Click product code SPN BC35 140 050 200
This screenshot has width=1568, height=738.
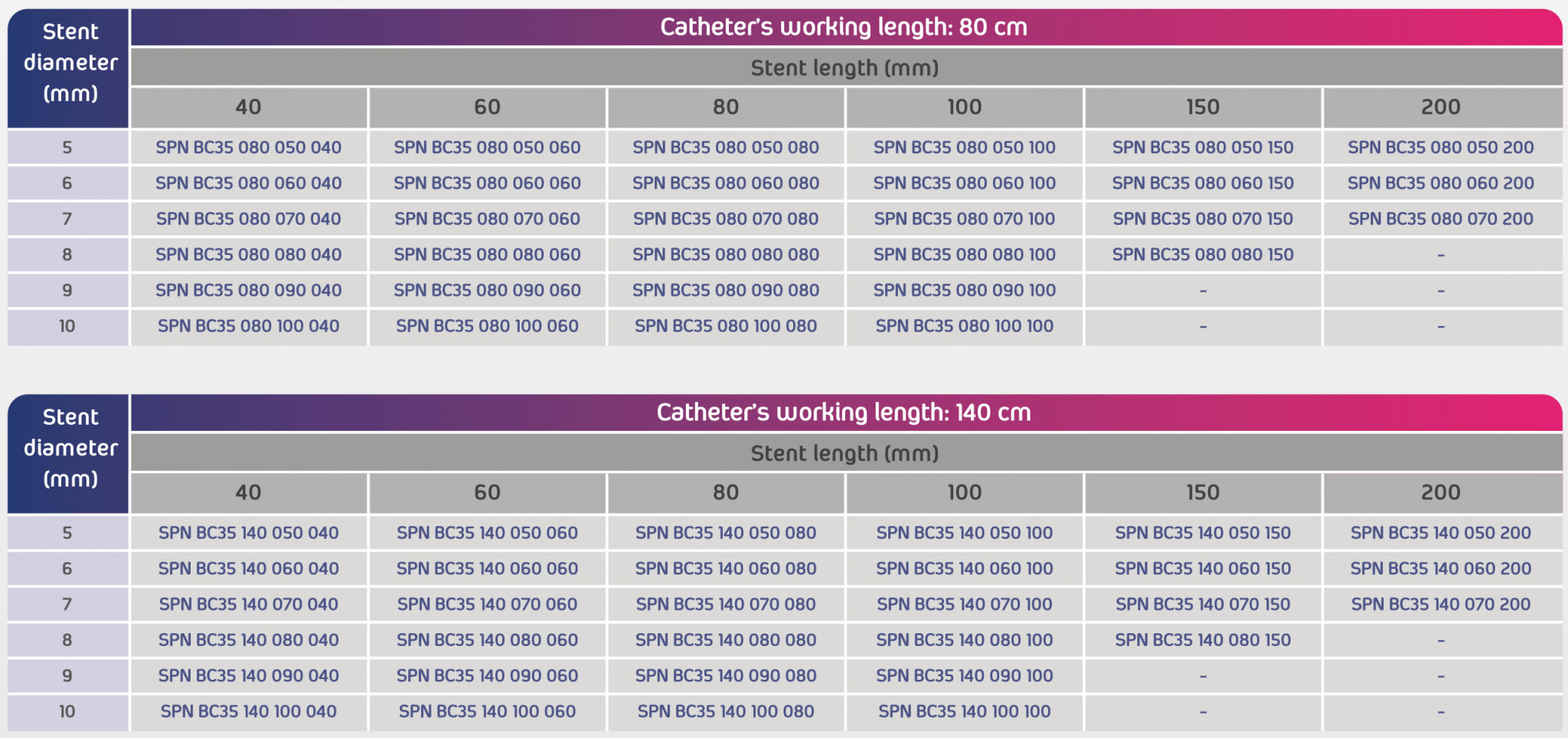pyautogui.click(x=1440, y=533)
